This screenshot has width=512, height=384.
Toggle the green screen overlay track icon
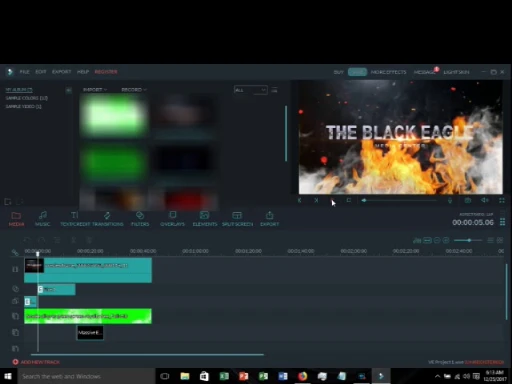15,316
